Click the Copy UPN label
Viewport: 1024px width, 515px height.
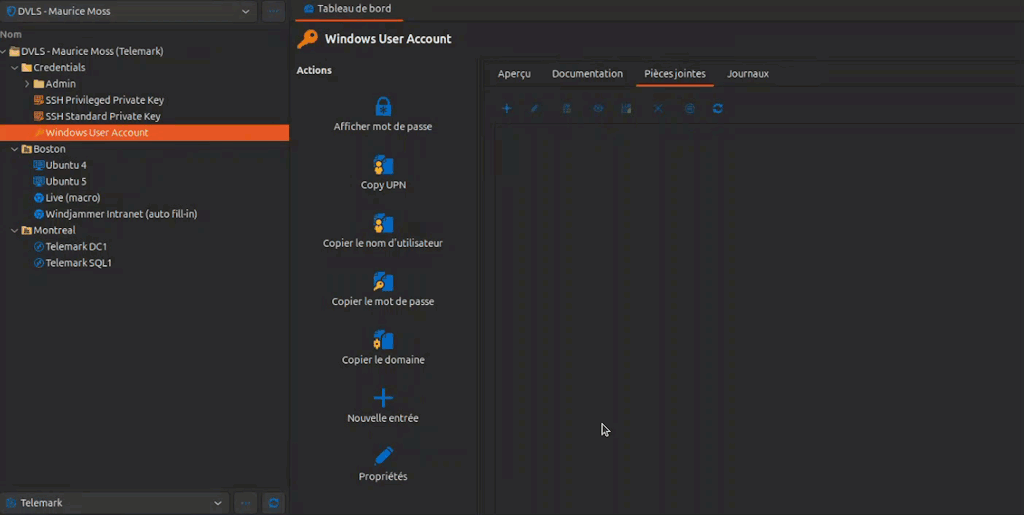[x=383, y=185]
